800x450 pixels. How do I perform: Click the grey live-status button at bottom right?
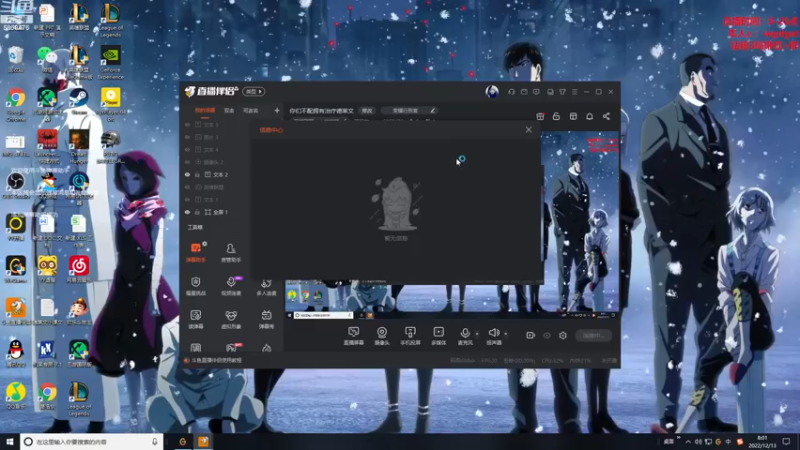coord(593,335)
